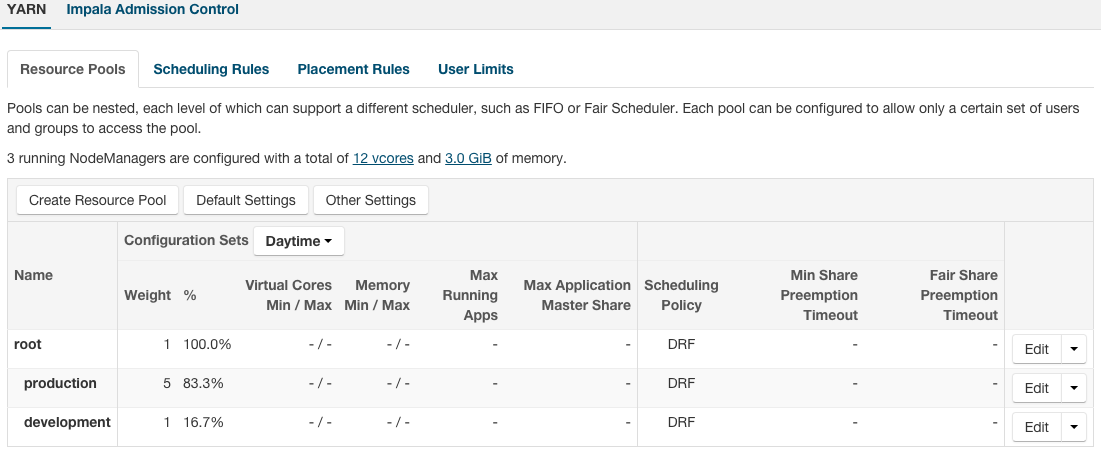Open the Scheduling Rules tab
The height and width of the screenshot is (452, 1101).
tap(211, 69)
